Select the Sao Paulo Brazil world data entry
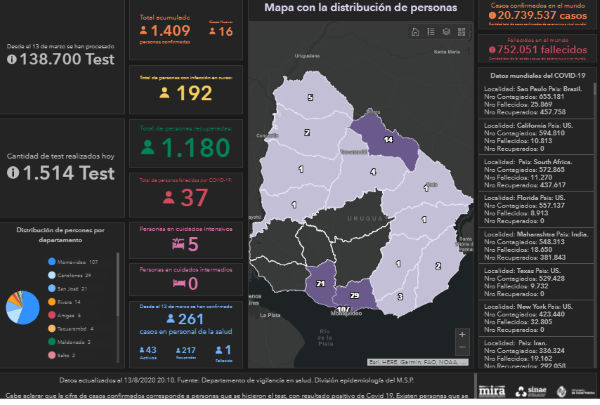 [x=536, y=100]
